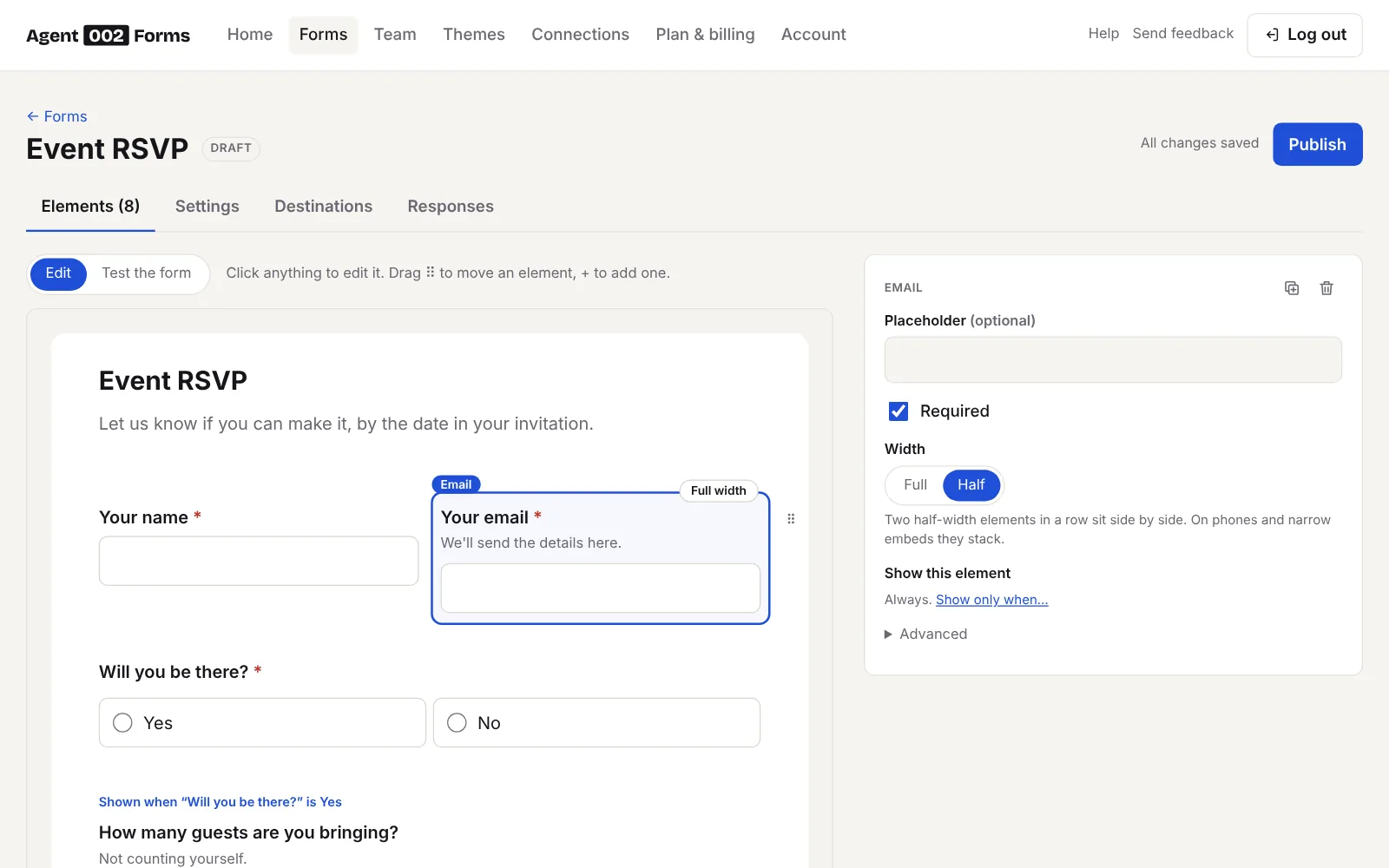Click the Event RSVP form heading in preview
The image size is (1389, 868).
(x=173, y=381)
